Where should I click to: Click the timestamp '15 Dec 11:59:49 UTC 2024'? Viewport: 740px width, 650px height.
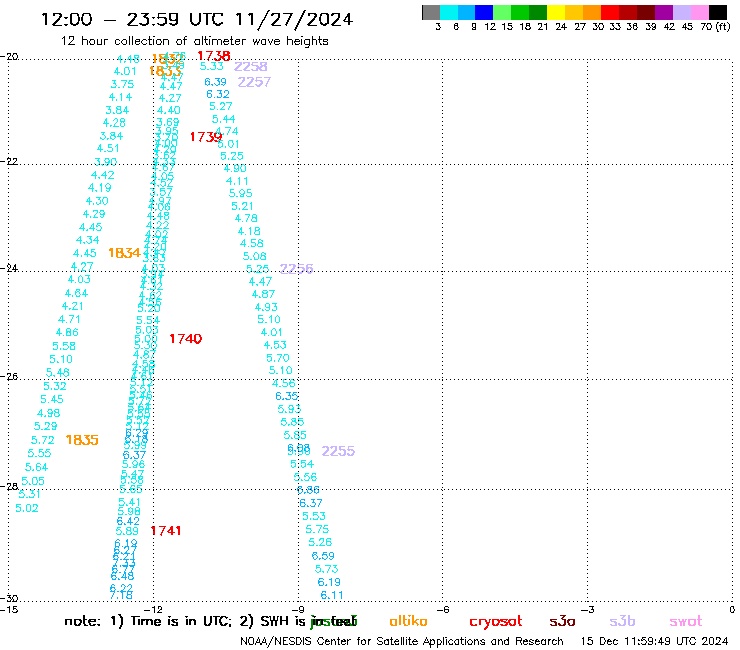[654, 641]
